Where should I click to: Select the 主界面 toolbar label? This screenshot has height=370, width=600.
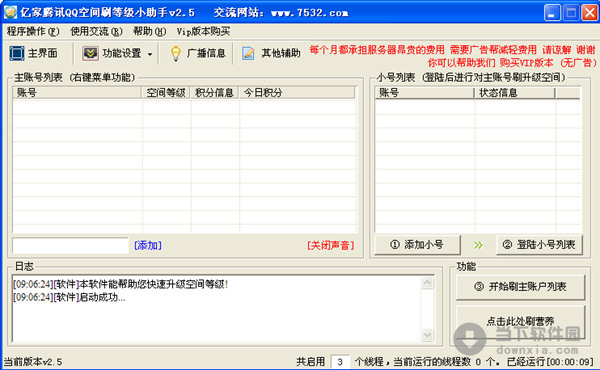[42, 53]
